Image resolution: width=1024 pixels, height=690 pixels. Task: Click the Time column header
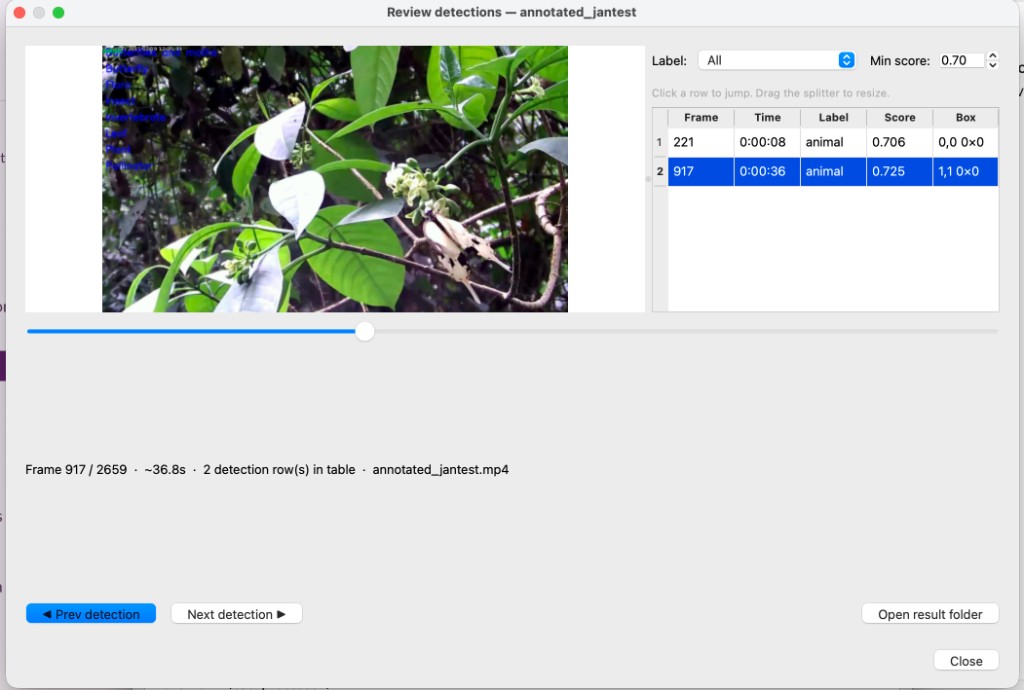(767, 117)
